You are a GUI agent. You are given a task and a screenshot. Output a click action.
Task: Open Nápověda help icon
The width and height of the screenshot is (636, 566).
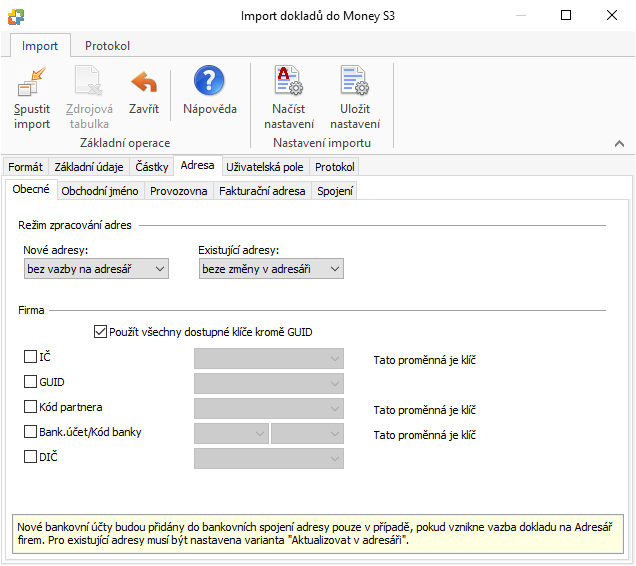point(209,80)
